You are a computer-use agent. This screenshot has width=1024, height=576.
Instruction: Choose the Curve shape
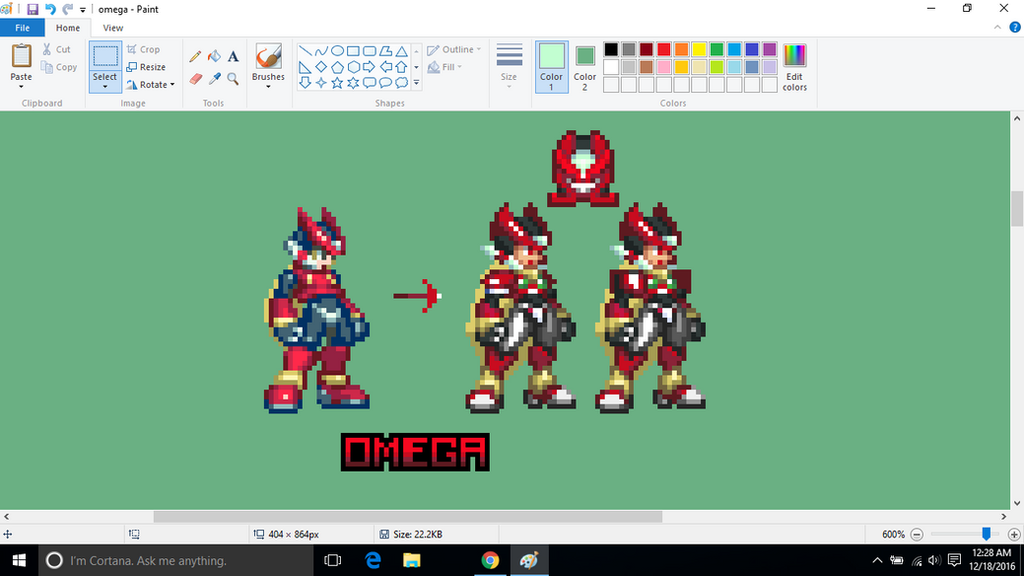[x=321, y=51]
